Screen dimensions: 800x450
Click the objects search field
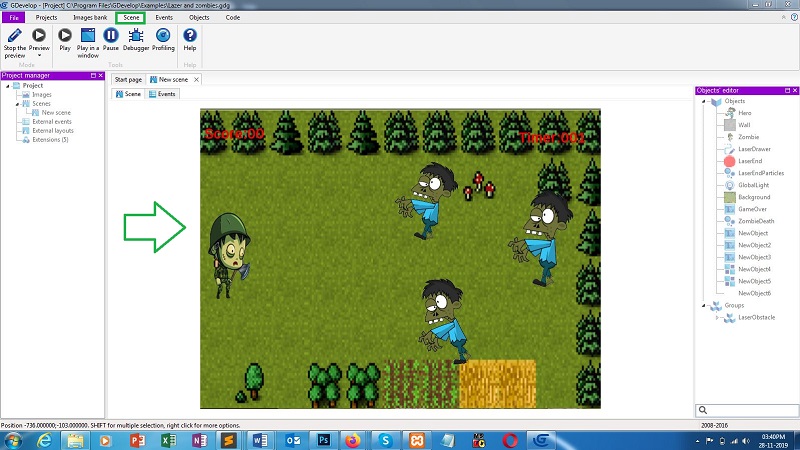click(x=747, y=410)
